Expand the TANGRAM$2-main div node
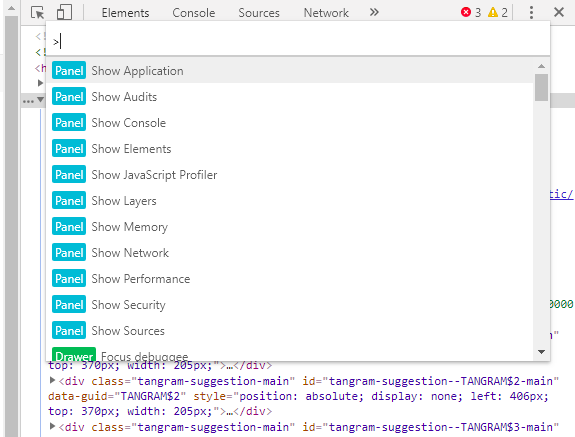The image size is (575, 437). pyautogui.click(x=52, y=381)
